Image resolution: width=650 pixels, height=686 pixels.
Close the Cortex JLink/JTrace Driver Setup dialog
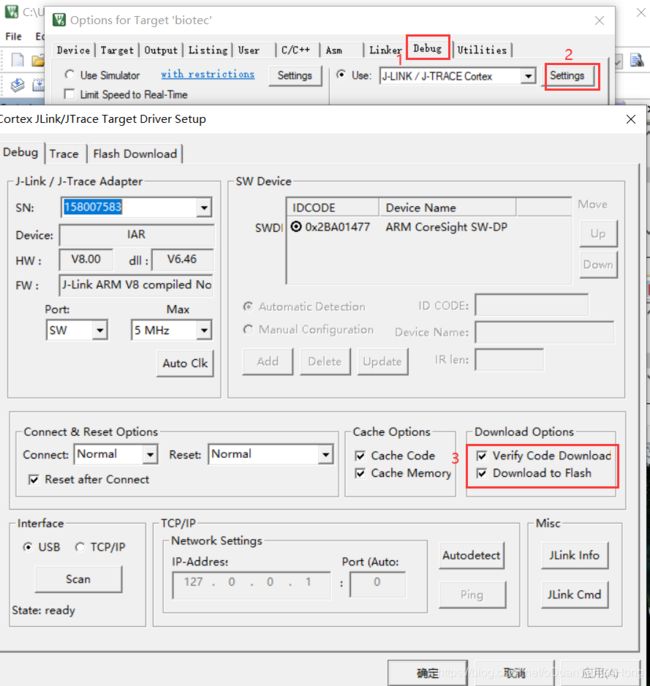click(630, 119)
